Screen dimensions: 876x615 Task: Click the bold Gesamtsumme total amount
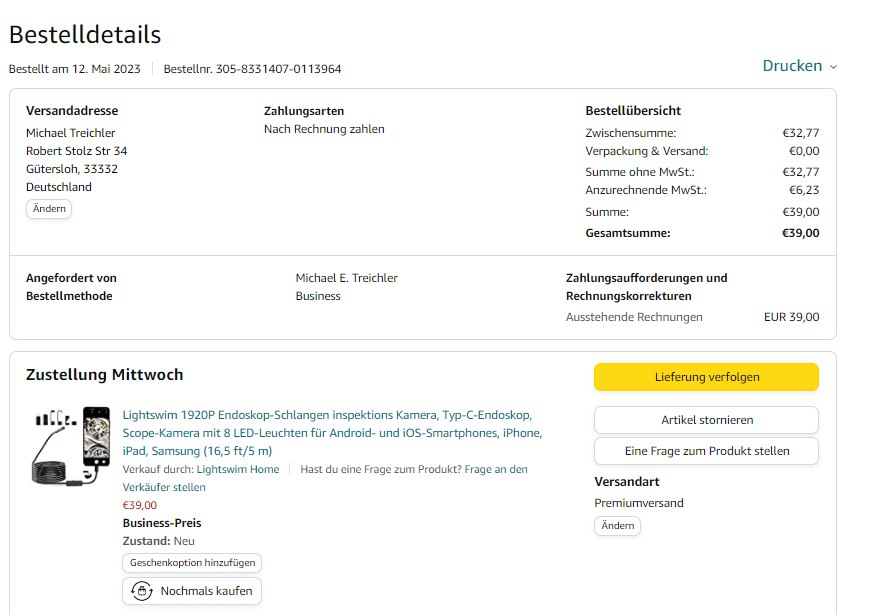(800, 233)
